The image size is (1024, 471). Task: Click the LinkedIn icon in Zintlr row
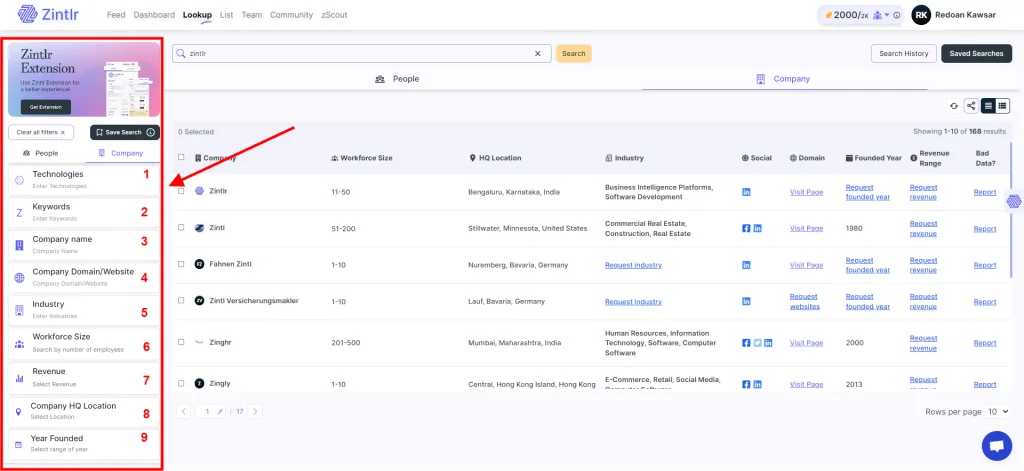(x=746, y=191)
